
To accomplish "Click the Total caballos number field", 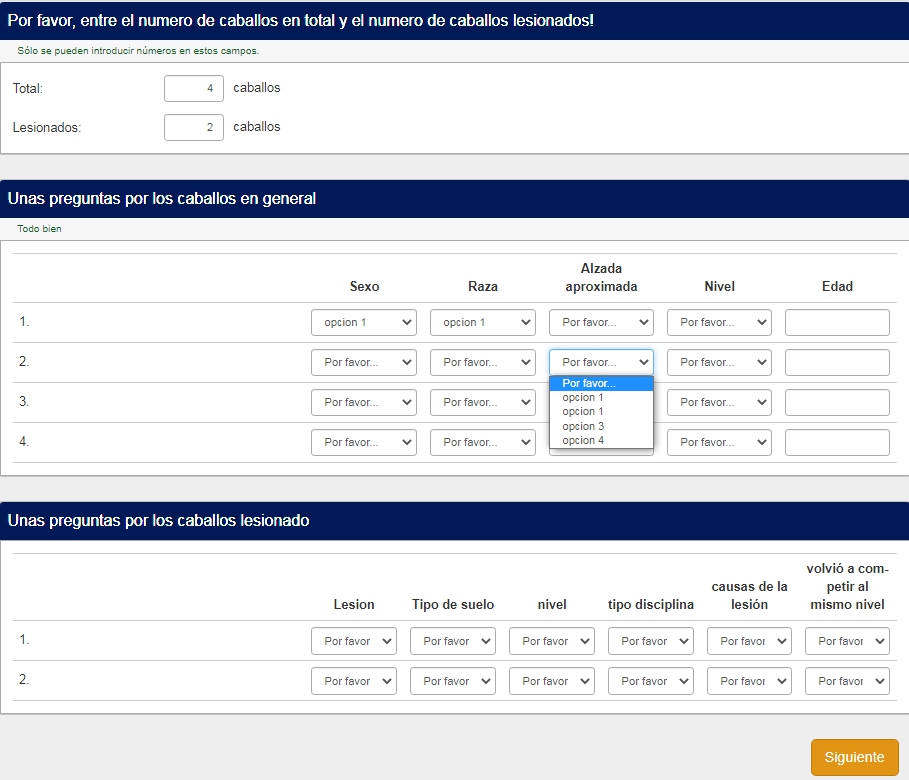I will coord(193,88).
